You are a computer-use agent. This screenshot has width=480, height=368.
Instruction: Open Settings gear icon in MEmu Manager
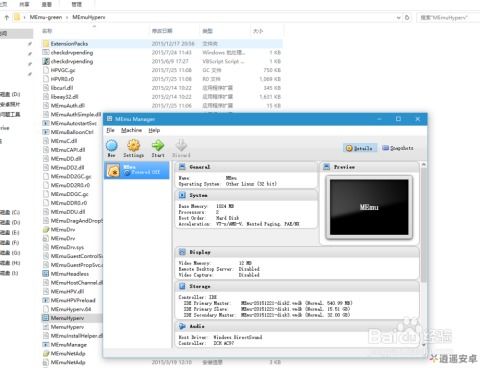click(134, 146)
